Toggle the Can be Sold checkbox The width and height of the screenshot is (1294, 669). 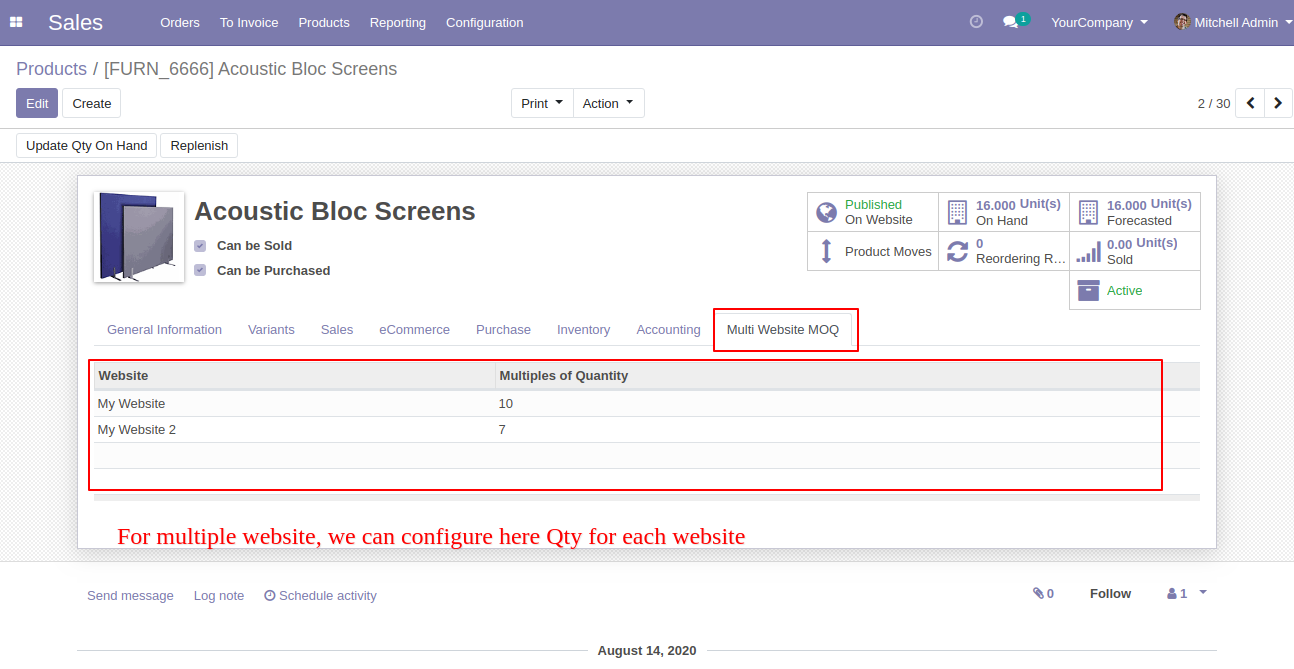pos(200,246)
